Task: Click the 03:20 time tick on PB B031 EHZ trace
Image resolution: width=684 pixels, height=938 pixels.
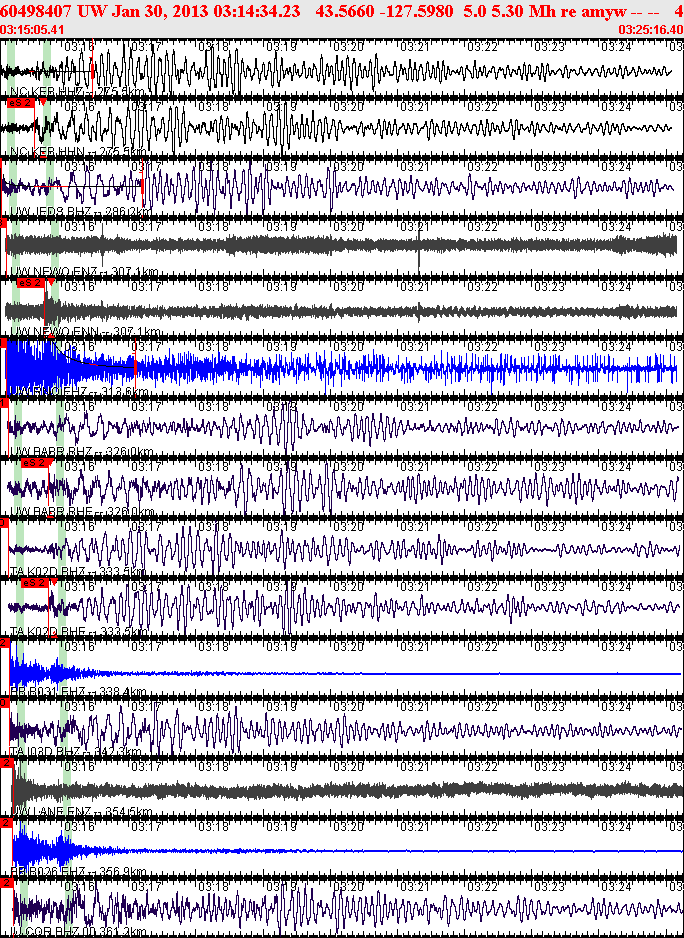Action: click(349, 647)
